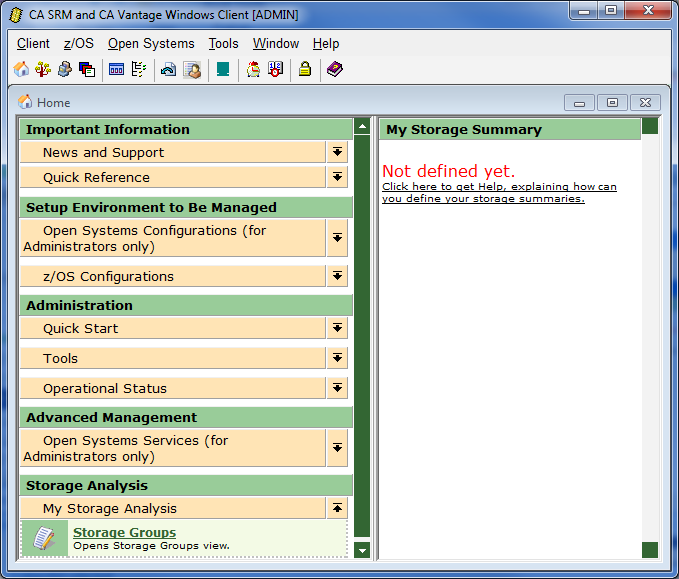The width and height of the screenshot is (679, 579).
Task: Expand the Quick Reference section
Action: click(x=338, y=177)
